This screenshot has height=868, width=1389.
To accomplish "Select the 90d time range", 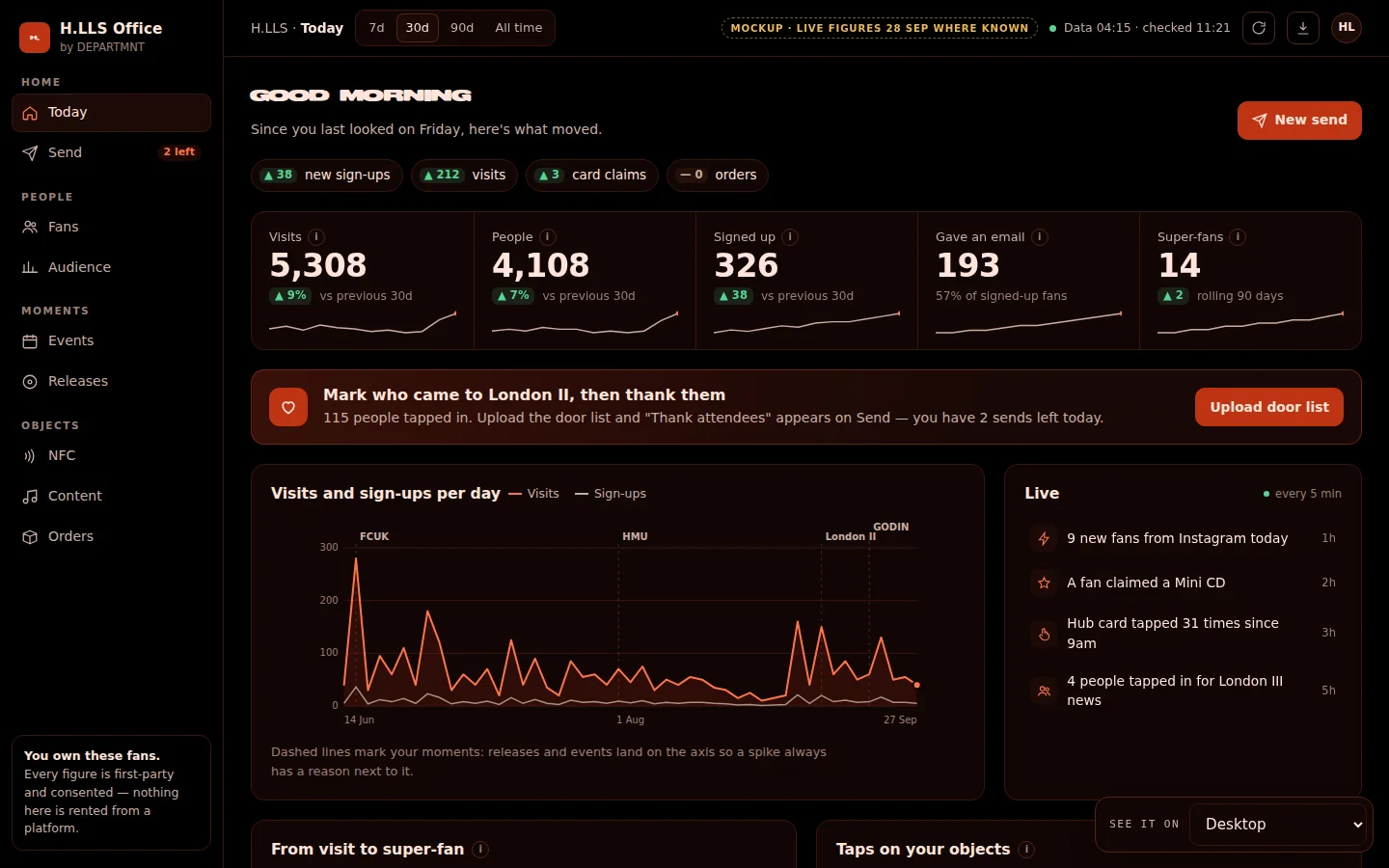I will (462, 28).
